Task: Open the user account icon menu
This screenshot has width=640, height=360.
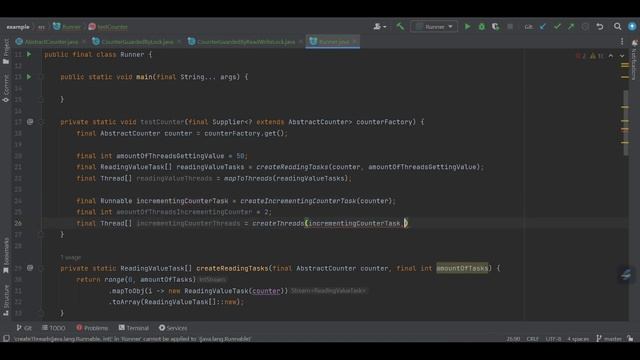Action: pyautogui.click(x=379, y=27)
